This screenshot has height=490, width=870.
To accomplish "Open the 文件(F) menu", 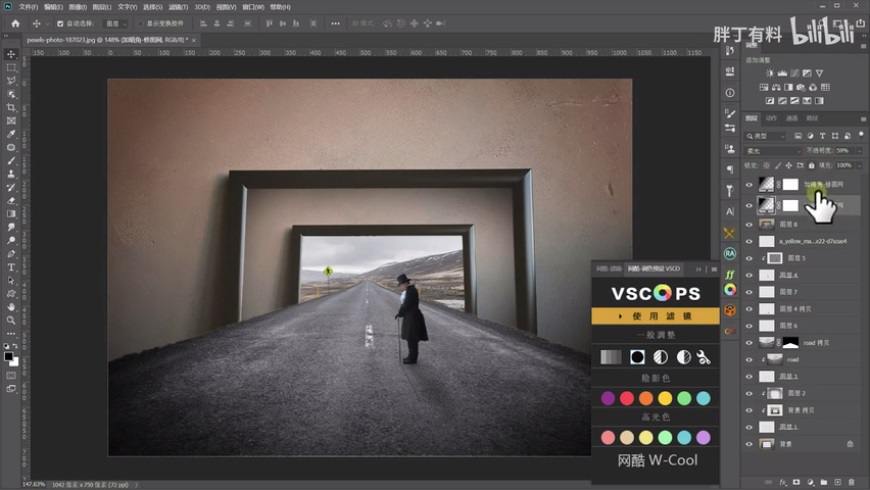I will tap(27, 6).
